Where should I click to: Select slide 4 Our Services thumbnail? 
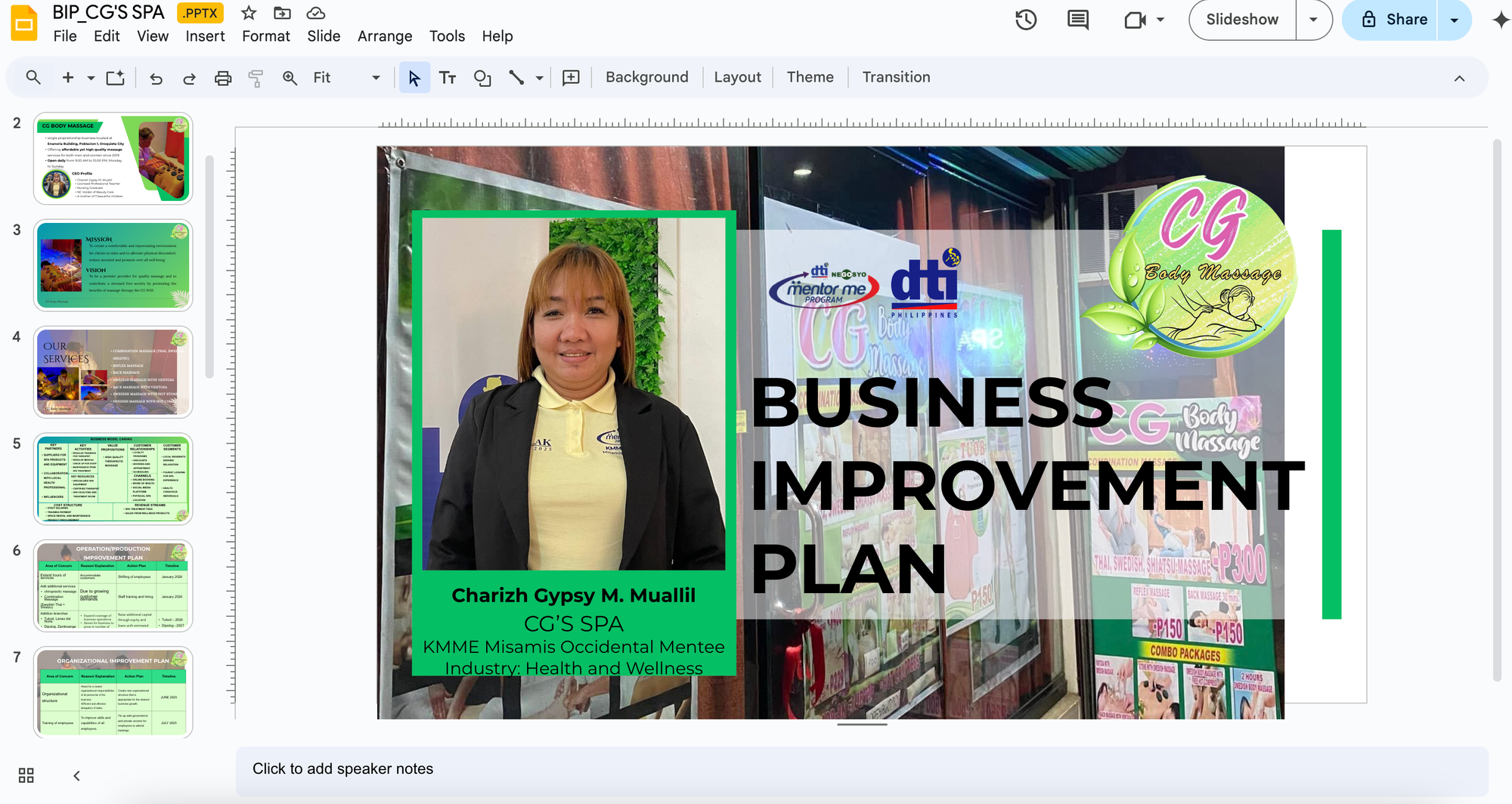click(113, 373)
